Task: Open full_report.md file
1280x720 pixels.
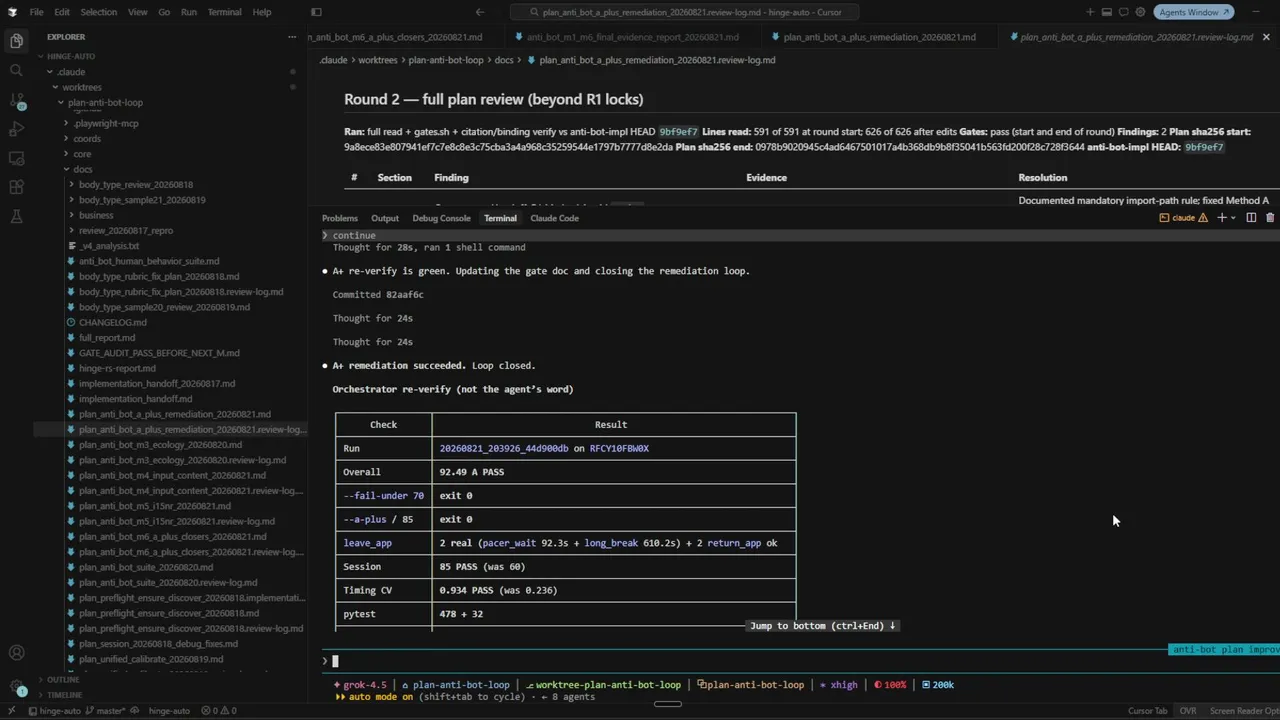Action: point(107,338)
